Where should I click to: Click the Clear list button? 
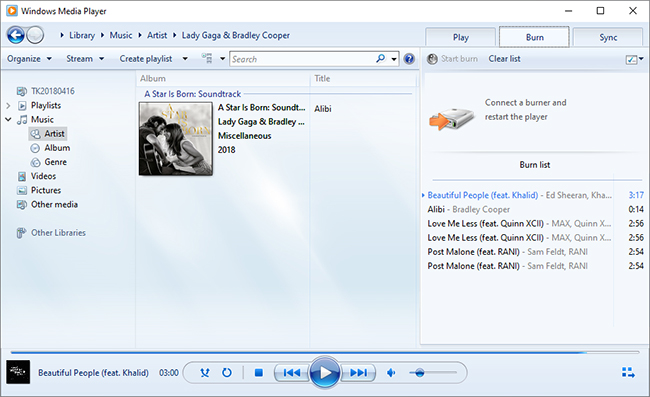pyautogui.click(x=504, y=59)
